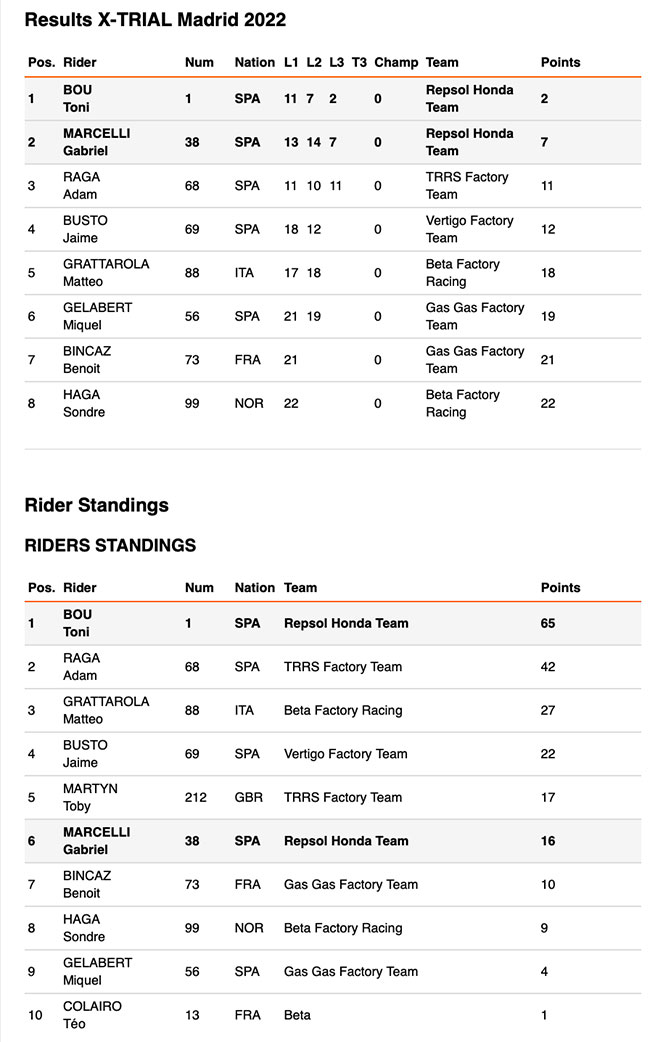The height and width of the screenshot is (1042, 650).
Task: Click the 'L1' column header
Action: coord(291,62)
